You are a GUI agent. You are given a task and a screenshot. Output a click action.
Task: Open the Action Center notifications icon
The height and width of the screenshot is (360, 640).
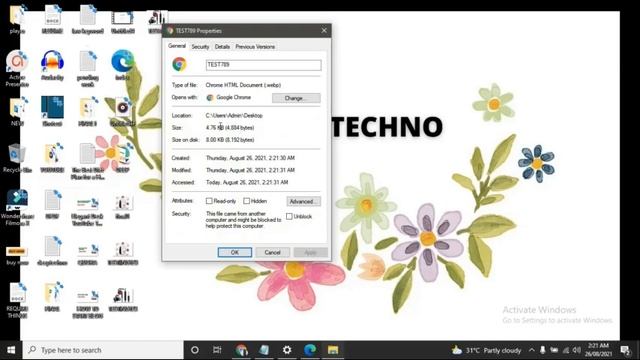tap(625, 350)
